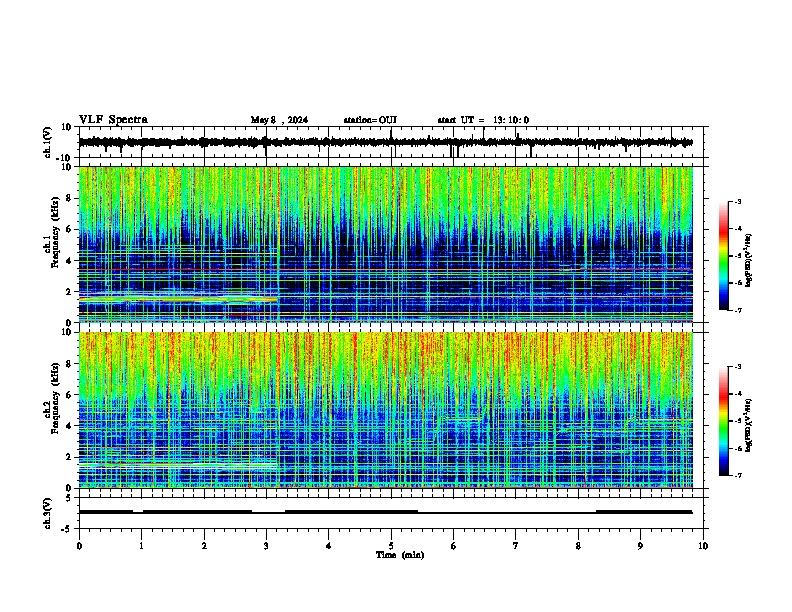Click the "8" kHz tick of ch.2 frequency axis
This screenshot has width=792, height=612.
70,364
